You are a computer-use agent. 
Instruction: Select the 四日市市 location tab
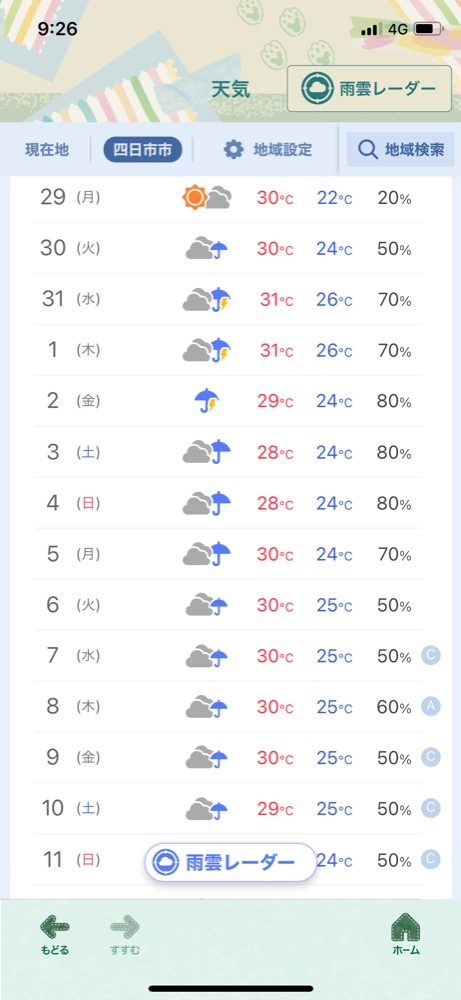(x=143, y=151)
